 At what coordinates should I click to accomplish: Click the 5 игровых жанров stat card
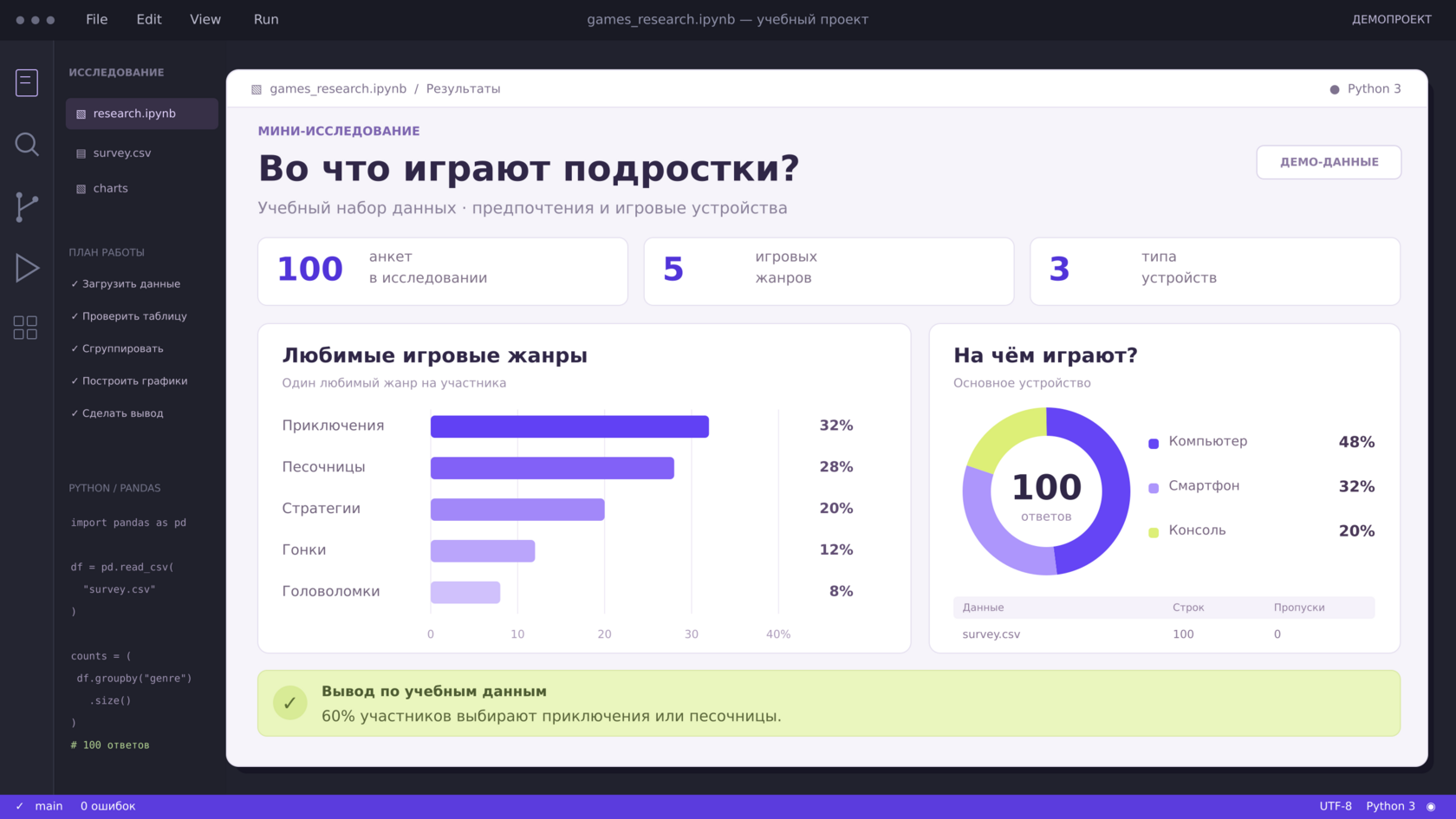tap(829, 271)
